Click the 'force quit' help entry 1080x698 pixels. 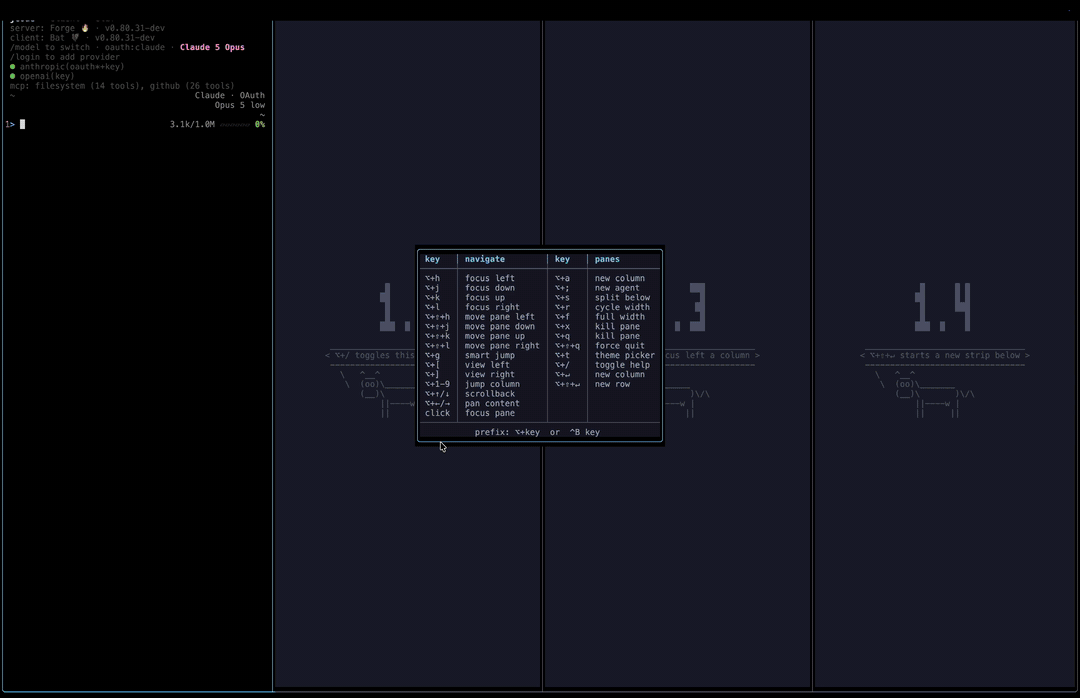[x=620, y=346]
